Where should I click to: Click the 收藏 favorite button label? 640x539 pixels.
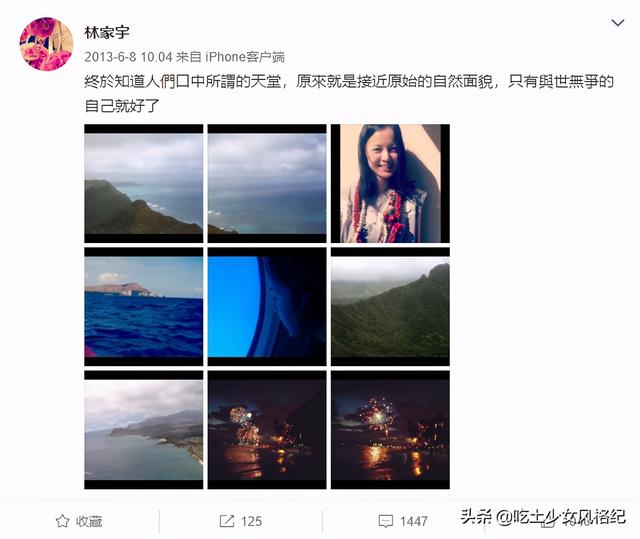(89, 521)
